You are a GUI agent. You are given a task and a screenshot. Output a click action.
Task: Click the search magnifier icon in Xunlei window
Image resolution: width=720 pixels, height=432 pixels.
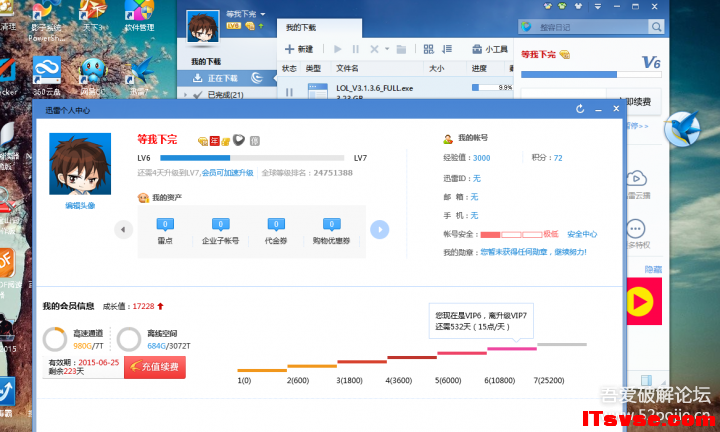click(656, 27)
